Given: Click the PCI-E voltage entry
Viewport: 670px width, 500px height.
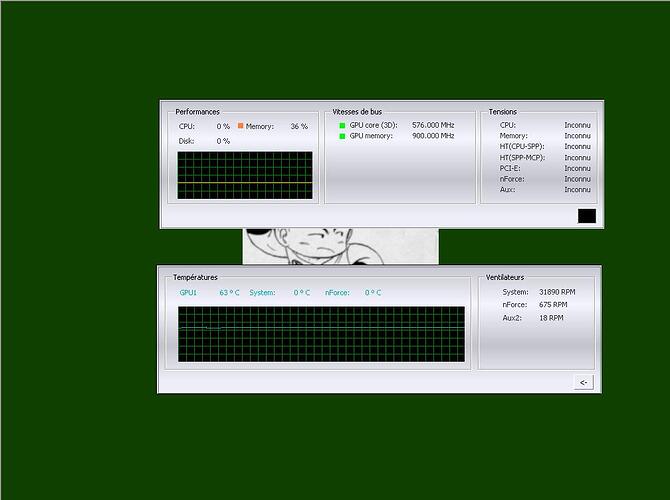Looking at the screenshot, I should (x=510, y=168).
